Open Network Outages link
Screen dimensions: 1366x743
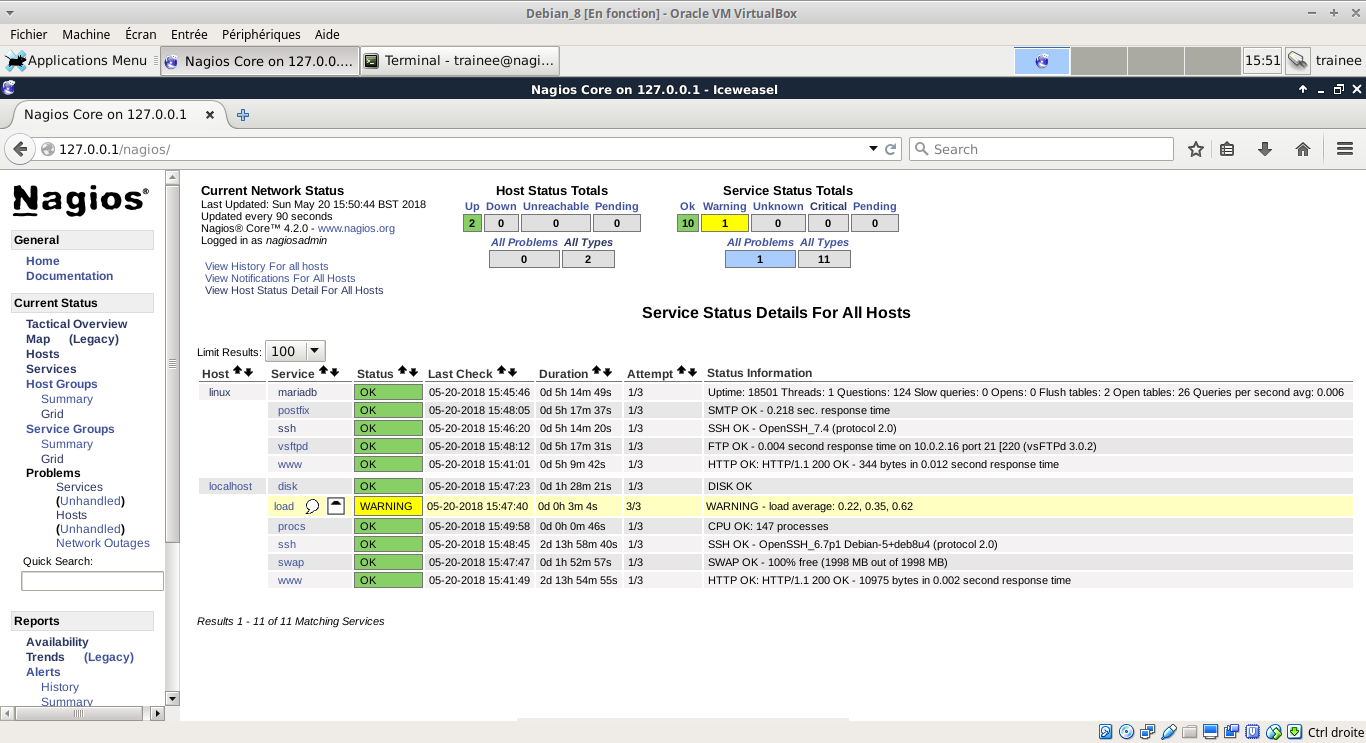click(103, 543)
